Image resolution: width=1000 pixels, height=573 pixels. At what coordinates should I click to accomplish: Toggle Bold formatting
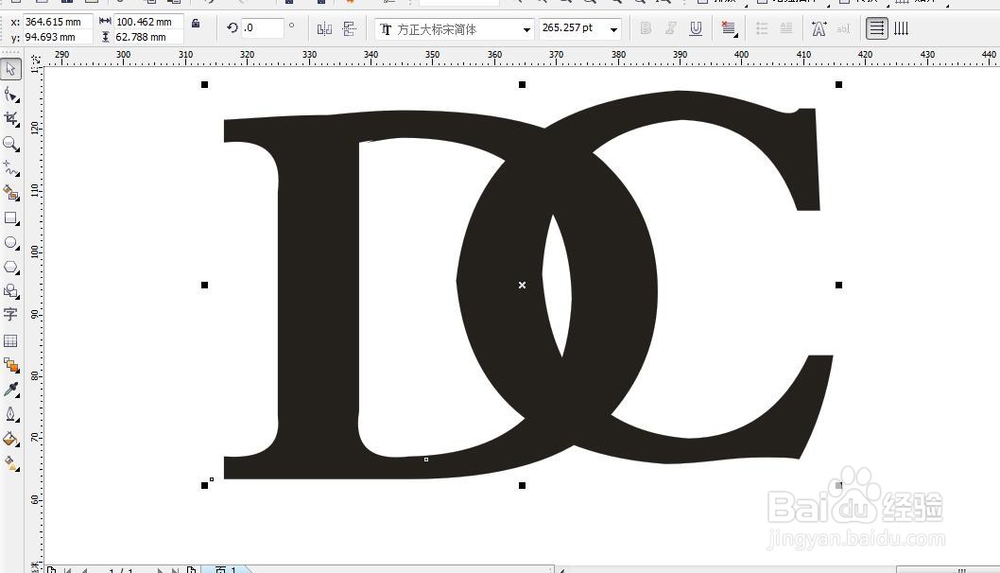coord(646,29)
